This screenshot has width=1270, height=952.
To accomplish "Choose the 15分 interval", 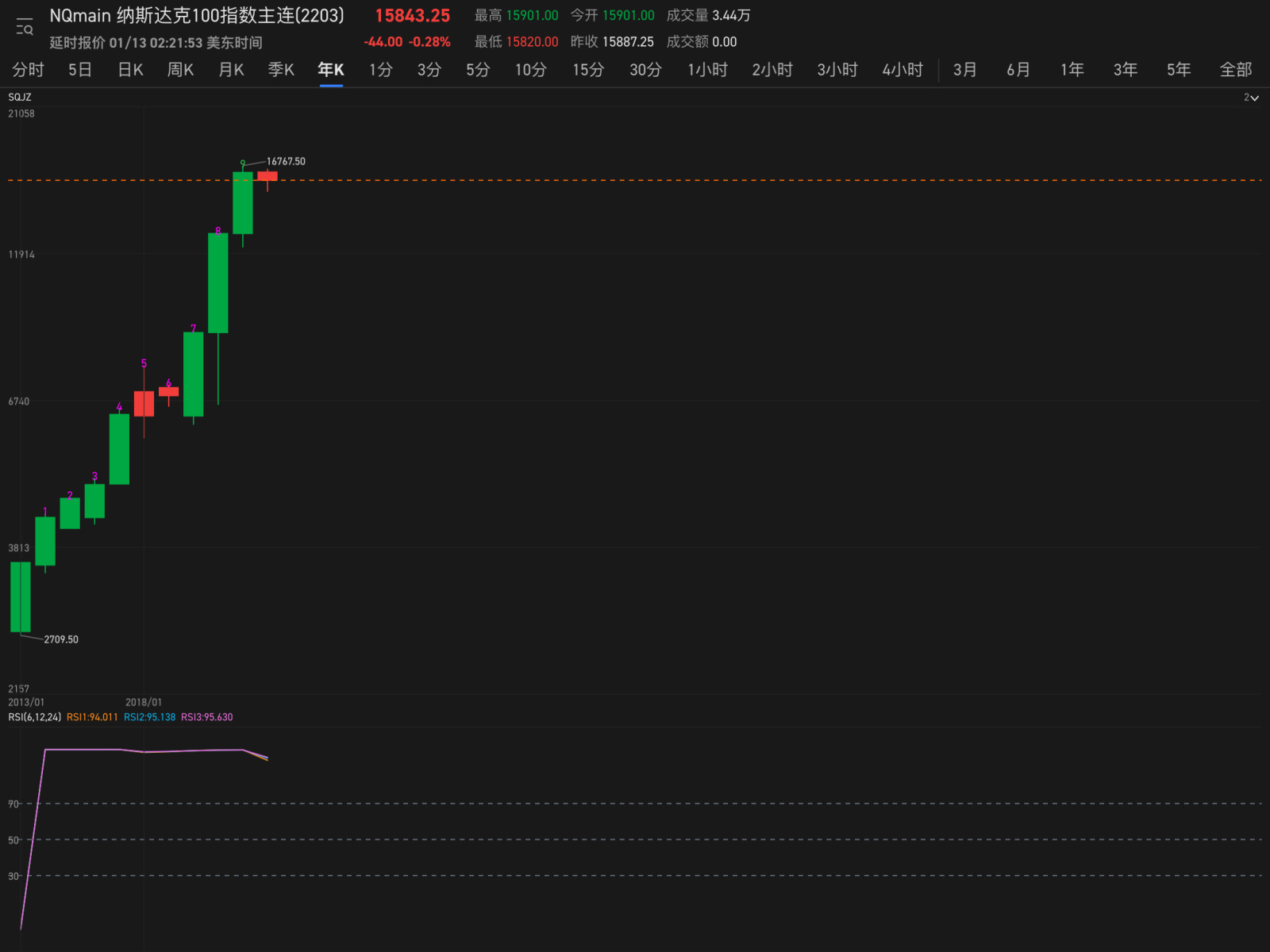I will tap(589, 70).
